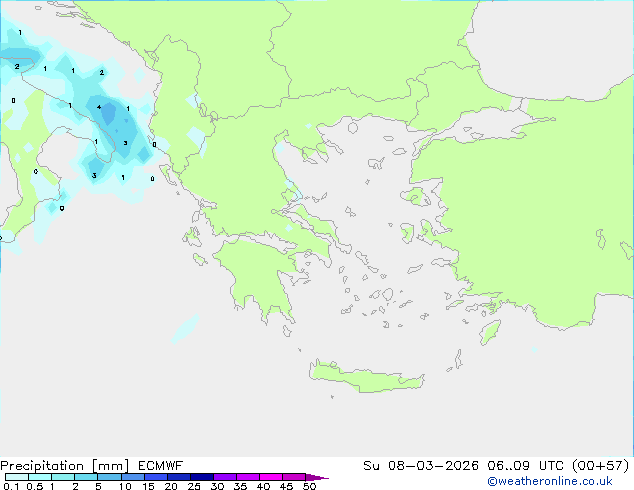Click the 25 mm dark blue legend swatch

coord(202,477)
